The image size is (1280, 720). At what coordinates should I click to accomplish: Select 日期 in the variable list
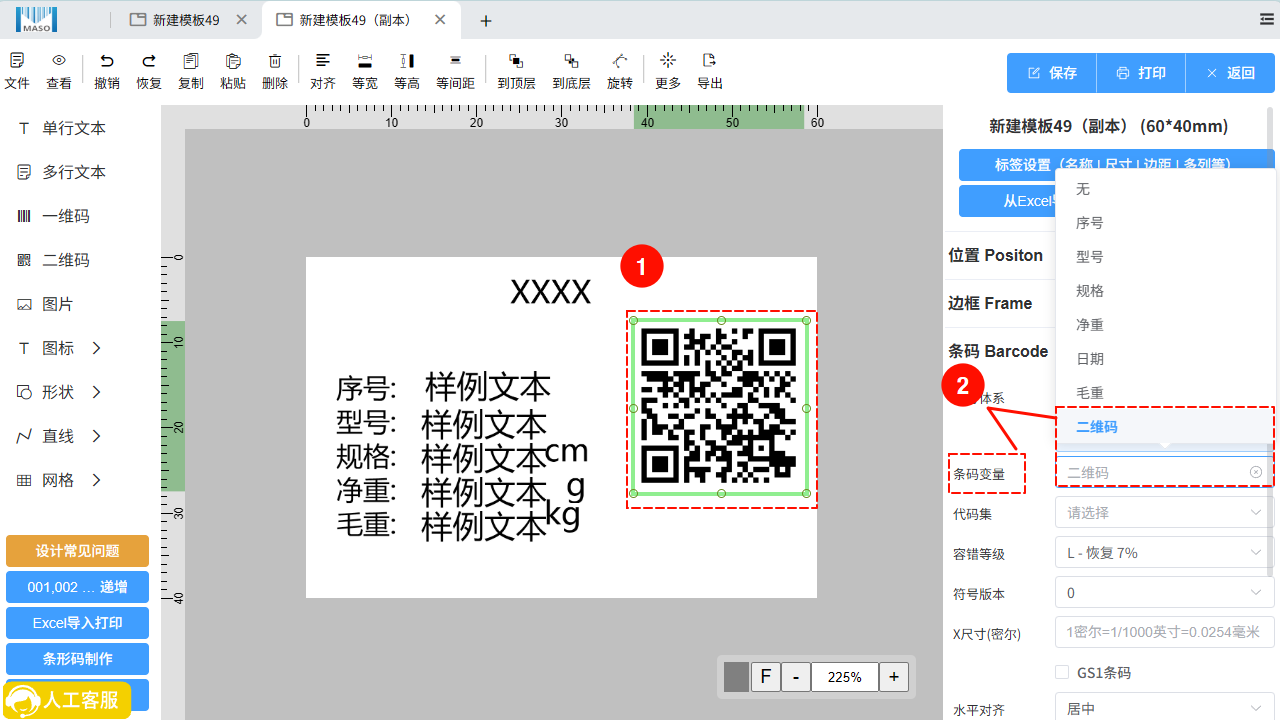point(1165,359)
